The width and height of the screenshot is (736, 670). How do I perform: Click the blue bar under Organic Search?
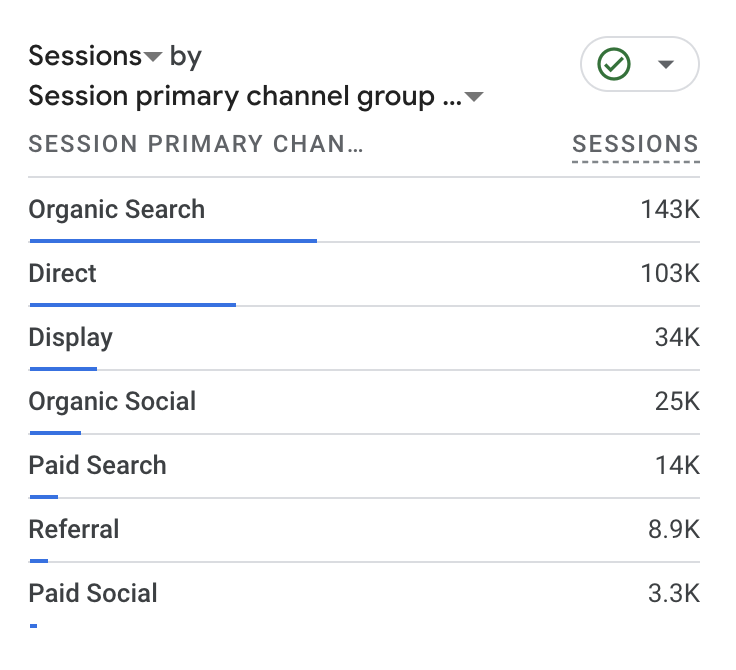(x=173, y=241)
